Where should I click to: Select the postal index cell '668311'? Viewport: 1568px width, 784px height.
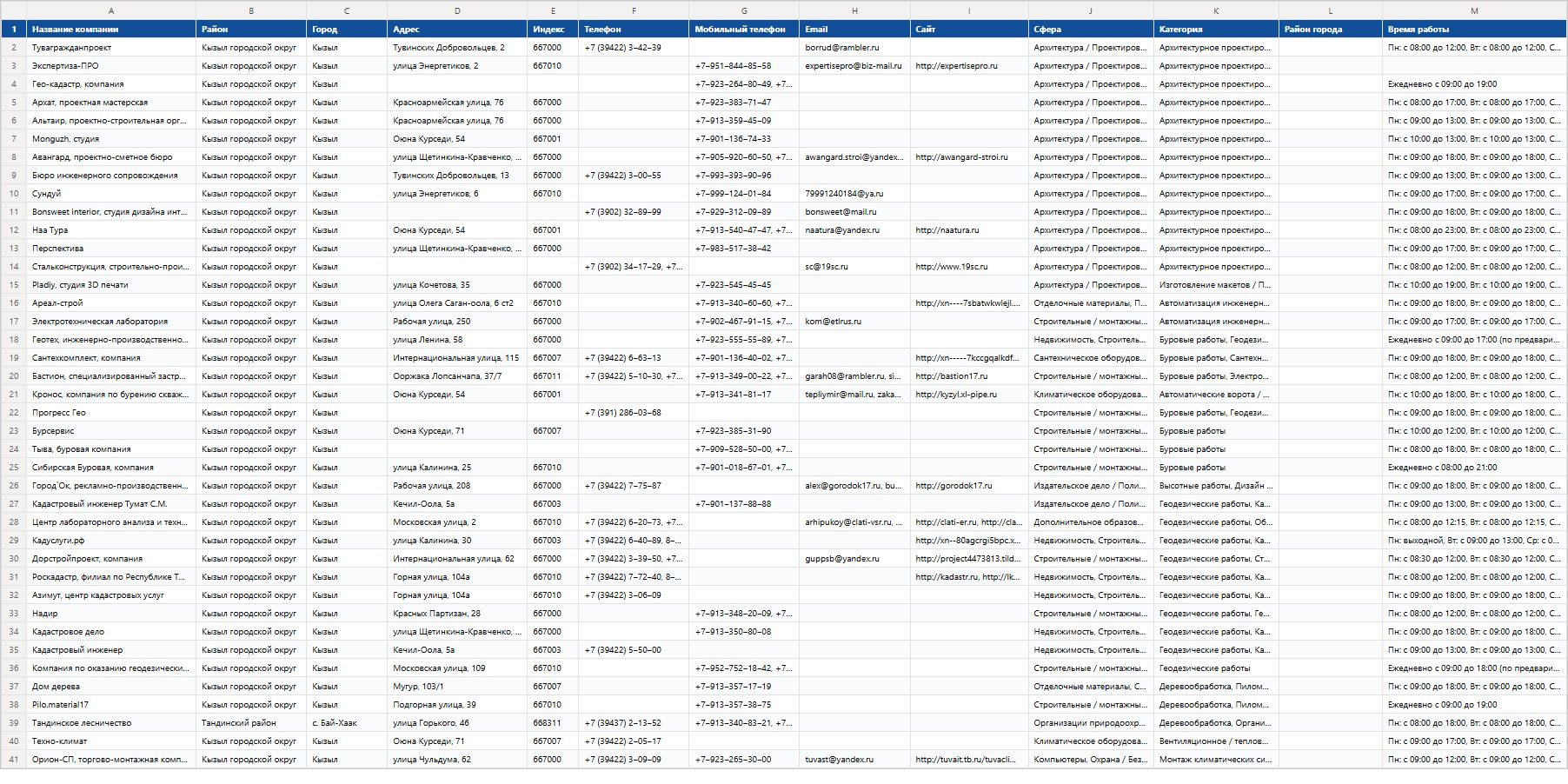pos(553,723)
